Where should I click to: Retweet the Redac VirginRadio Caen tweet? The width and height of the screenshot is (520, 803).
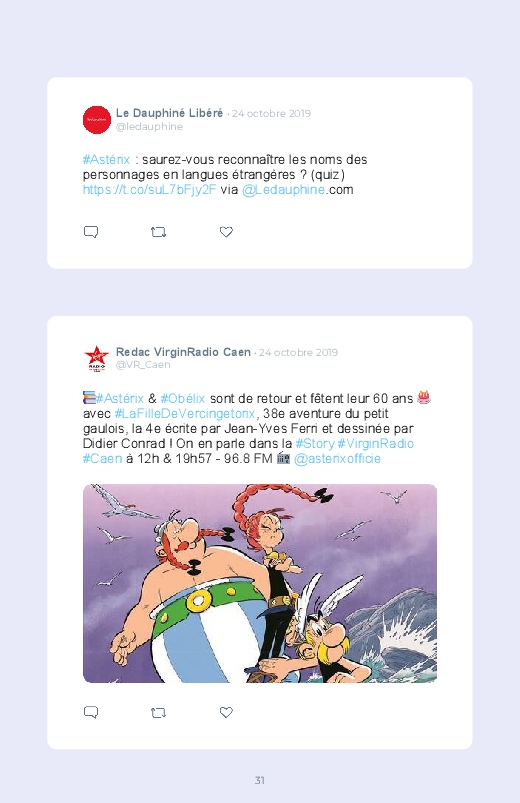[158, 712]
